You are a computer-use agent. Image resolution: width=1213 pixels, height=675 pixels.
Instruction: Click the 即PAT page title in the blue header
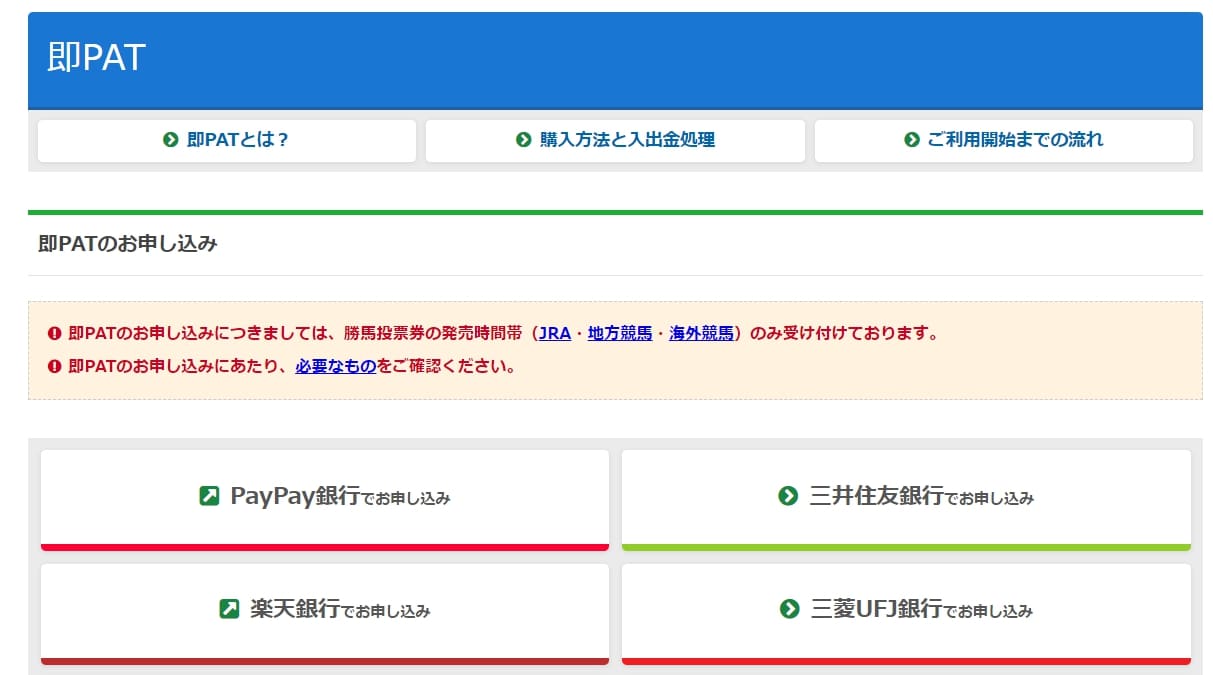97,58
